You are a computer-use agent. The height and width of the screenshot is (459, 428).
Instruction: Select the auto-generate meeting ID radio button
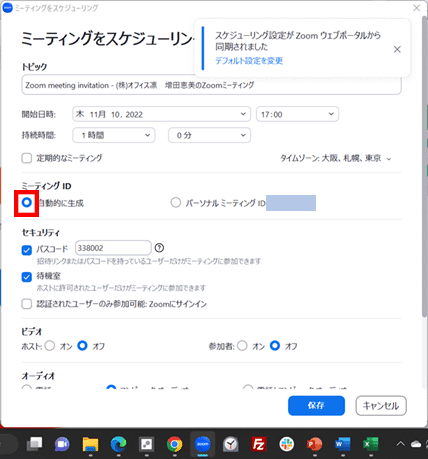tap(27, 202)
